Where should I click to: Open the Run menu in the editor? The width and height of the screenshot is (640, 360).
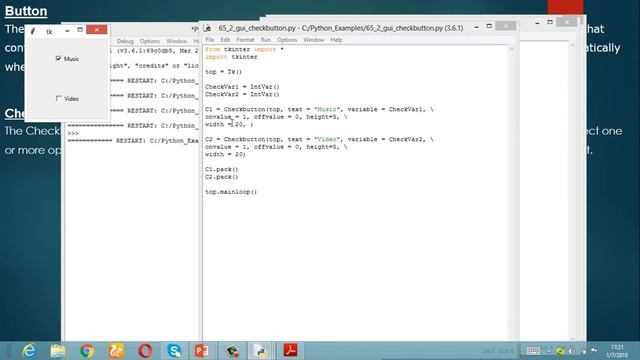pos(266,40)
